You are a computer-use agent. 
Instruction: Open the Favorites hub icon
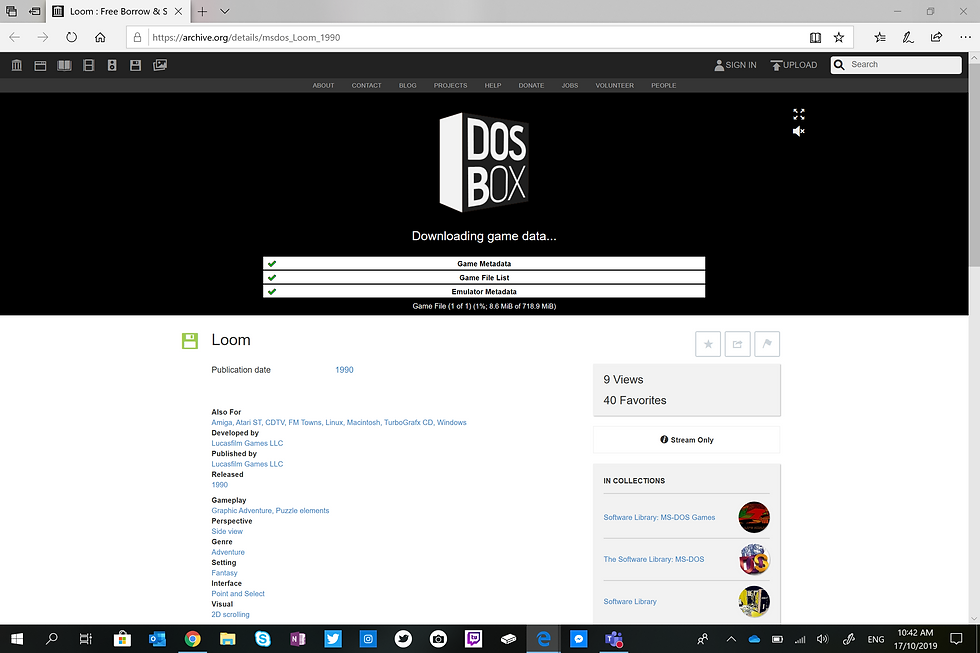(880, 37)
